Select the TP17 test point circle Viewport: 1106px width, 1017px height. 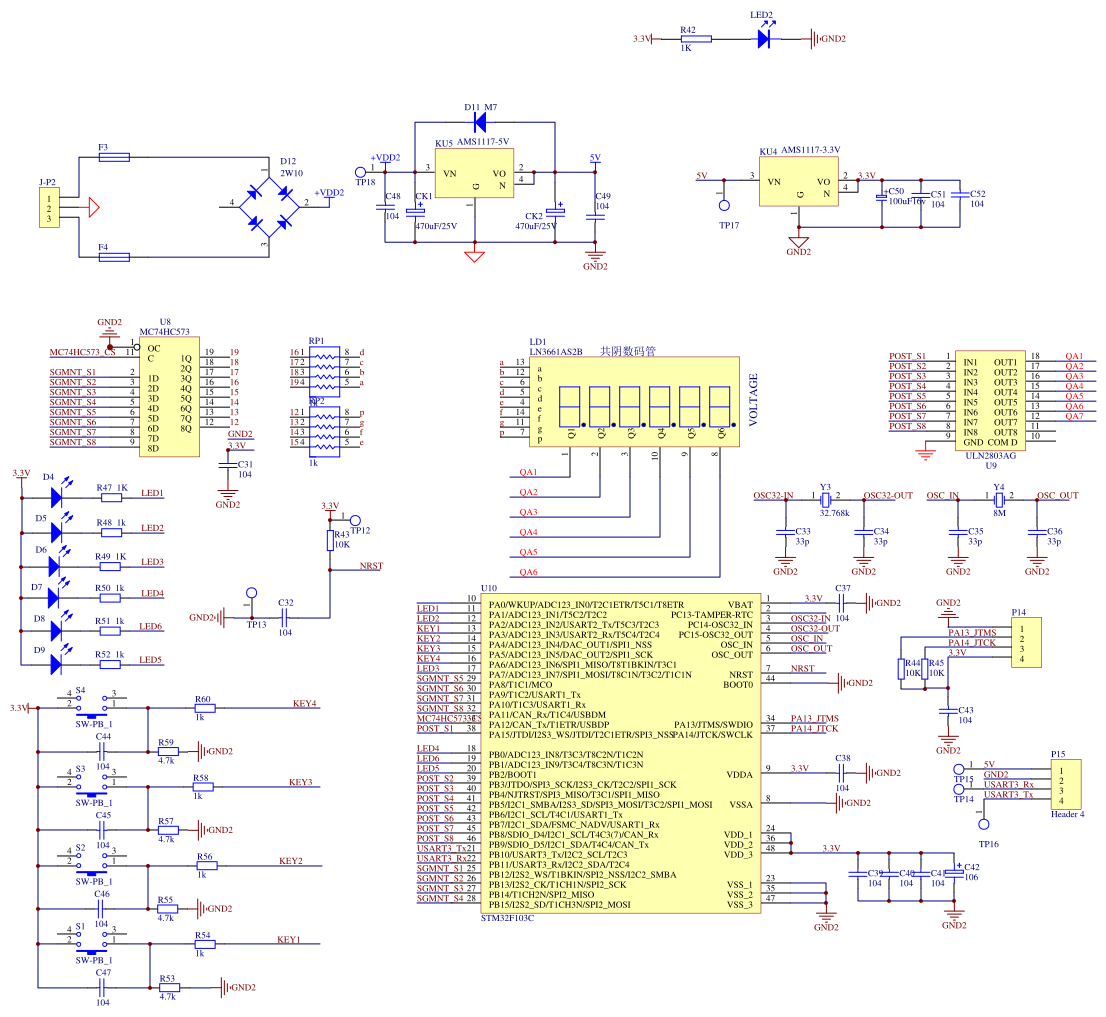tap(724, 205)
